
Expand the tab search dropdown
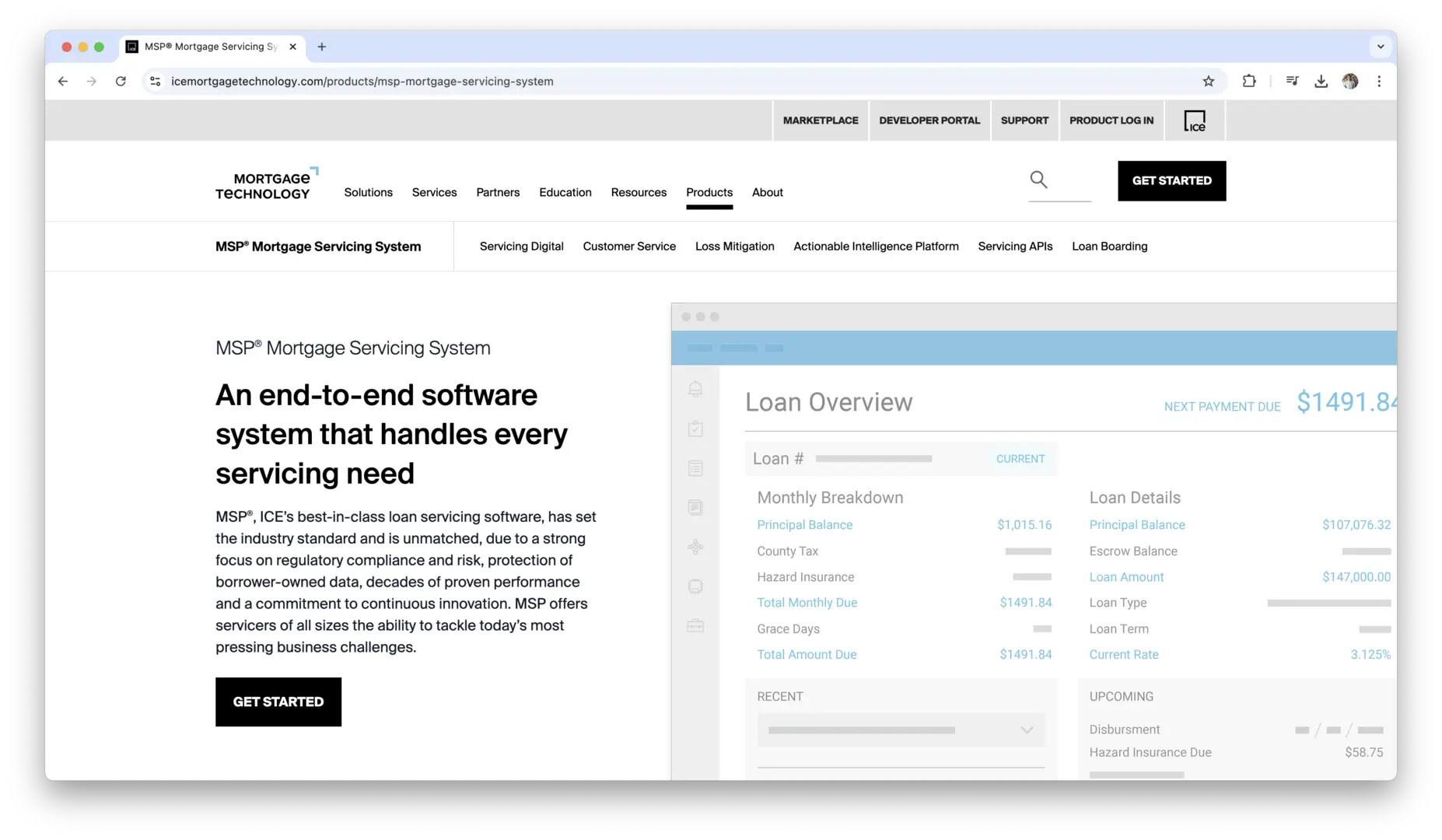(1381, 47)
